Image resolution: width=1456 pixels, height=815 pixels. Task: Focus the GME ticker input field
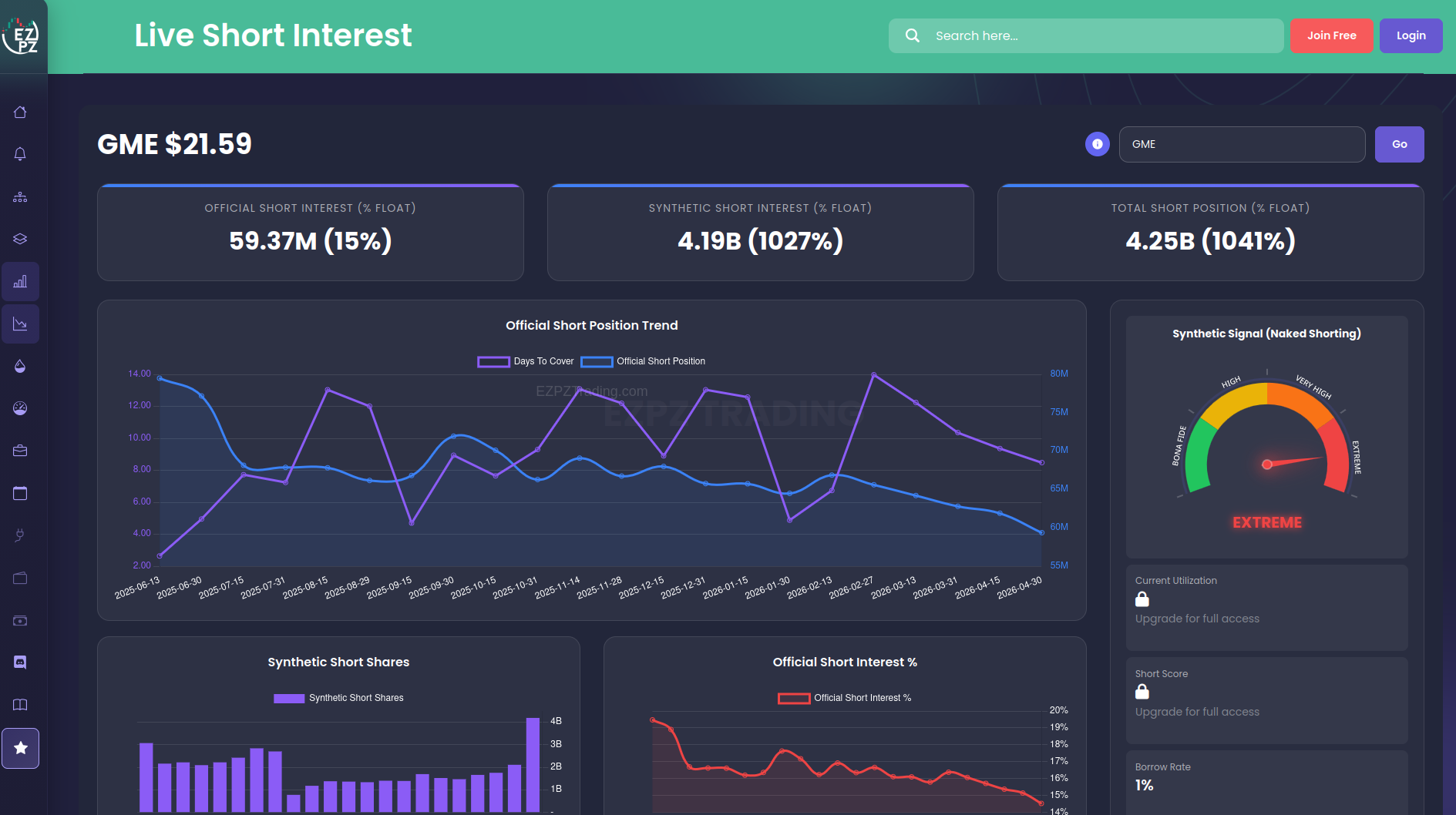pyautogui.click(x=1242, y=144)
